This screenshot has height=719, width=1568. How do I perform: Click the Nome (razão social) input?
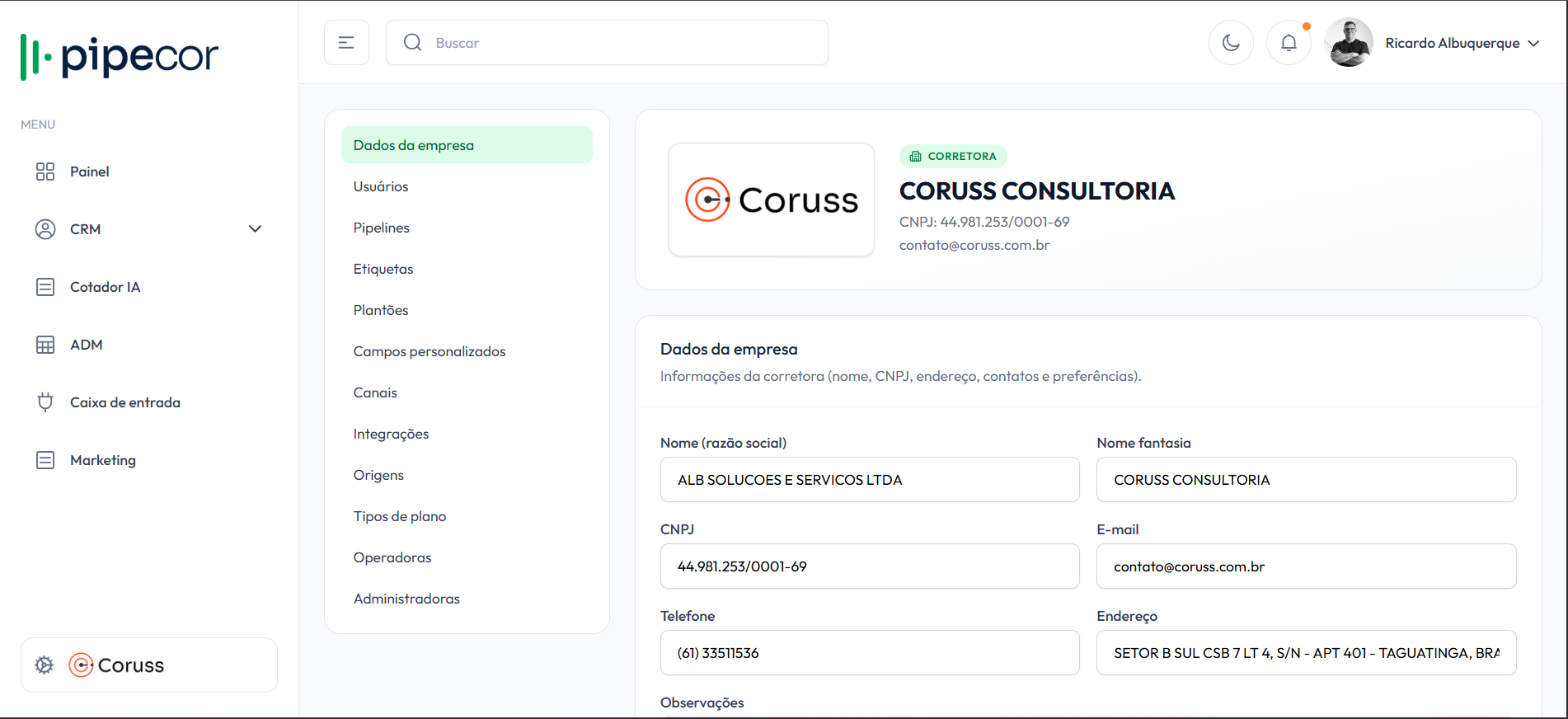coord(870,480)
